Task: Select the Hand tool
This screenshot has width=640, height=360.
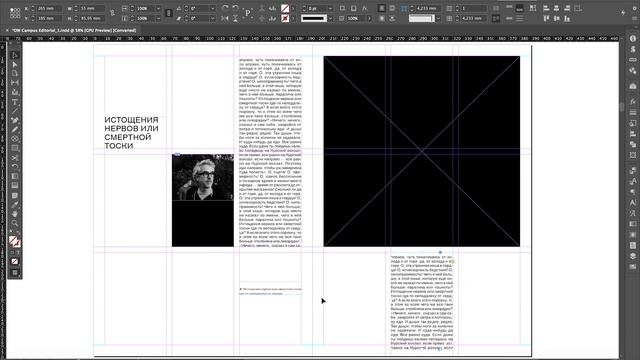Action: [15, 214]
